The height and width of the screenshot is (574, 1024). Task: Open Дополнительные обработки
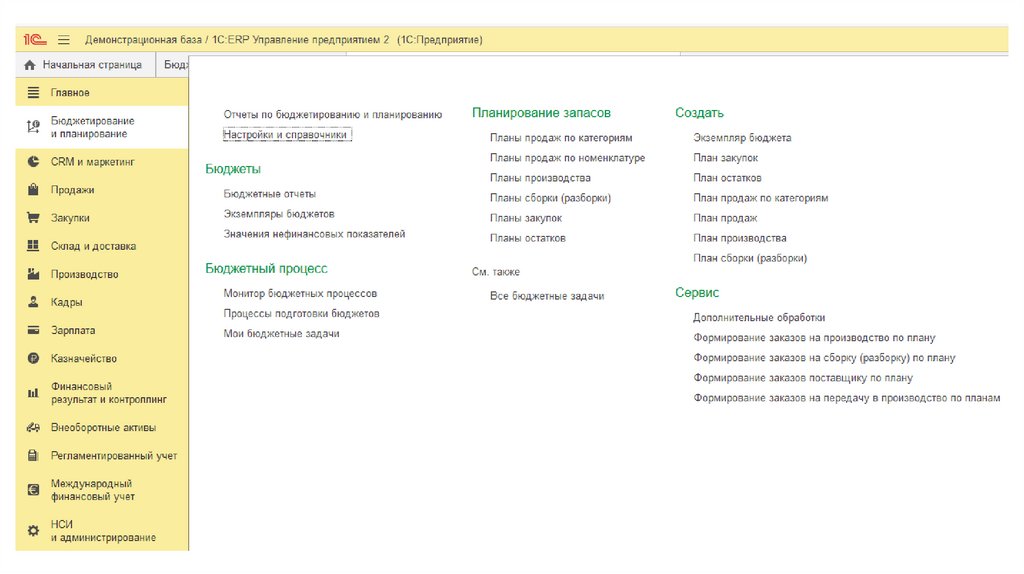(759, 318)
